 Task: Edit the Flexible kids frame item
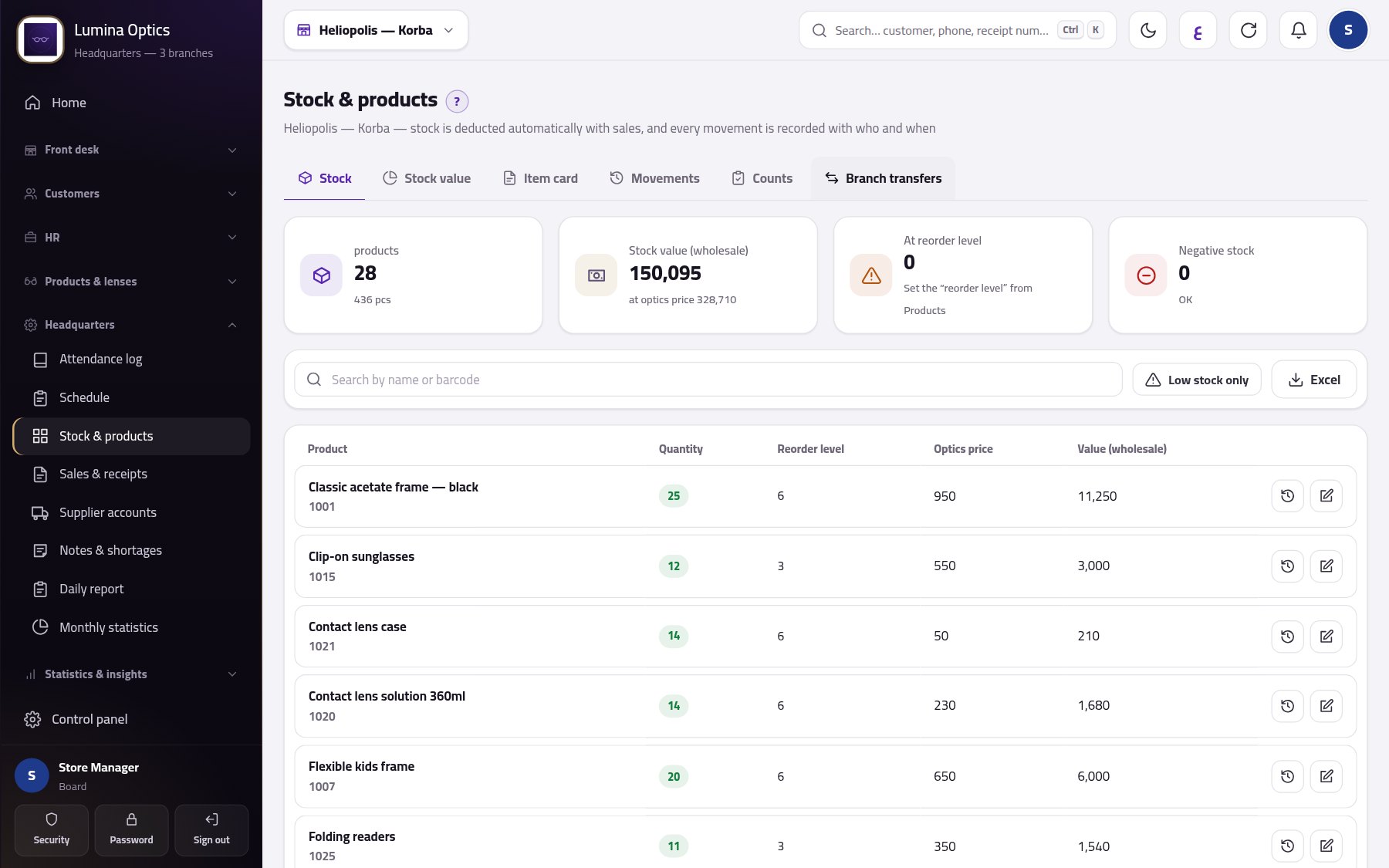1326,776
